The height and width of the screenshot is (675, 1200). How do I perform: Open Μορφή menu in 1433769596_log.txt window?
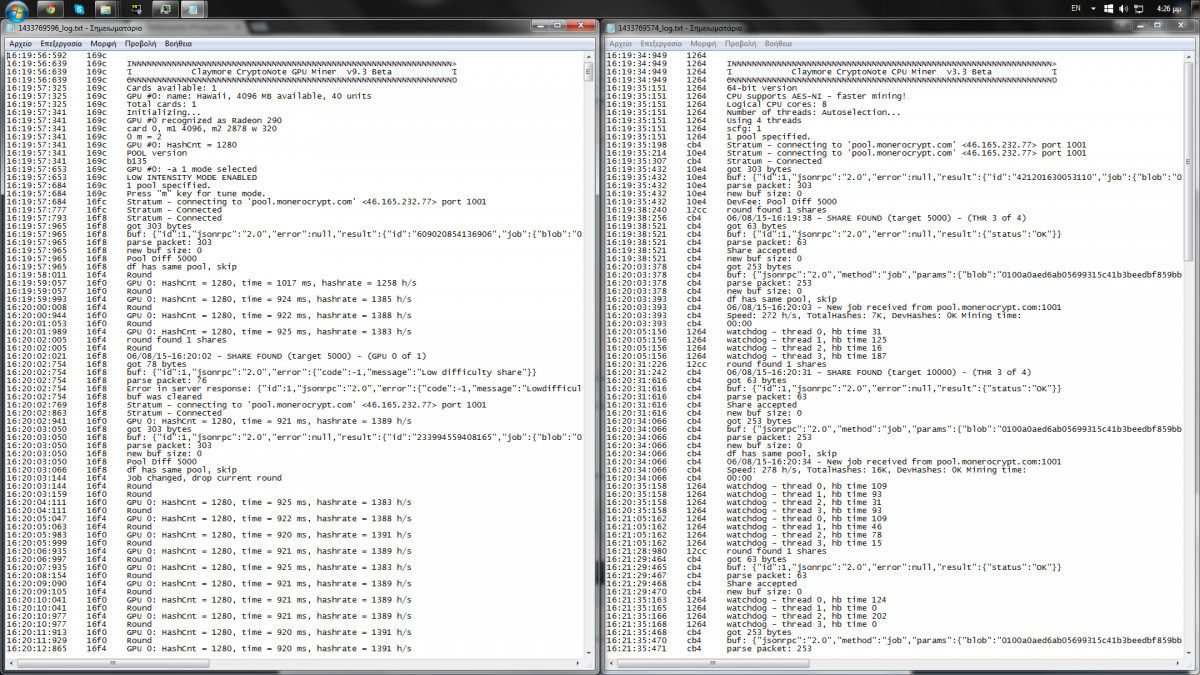(103, 44)
